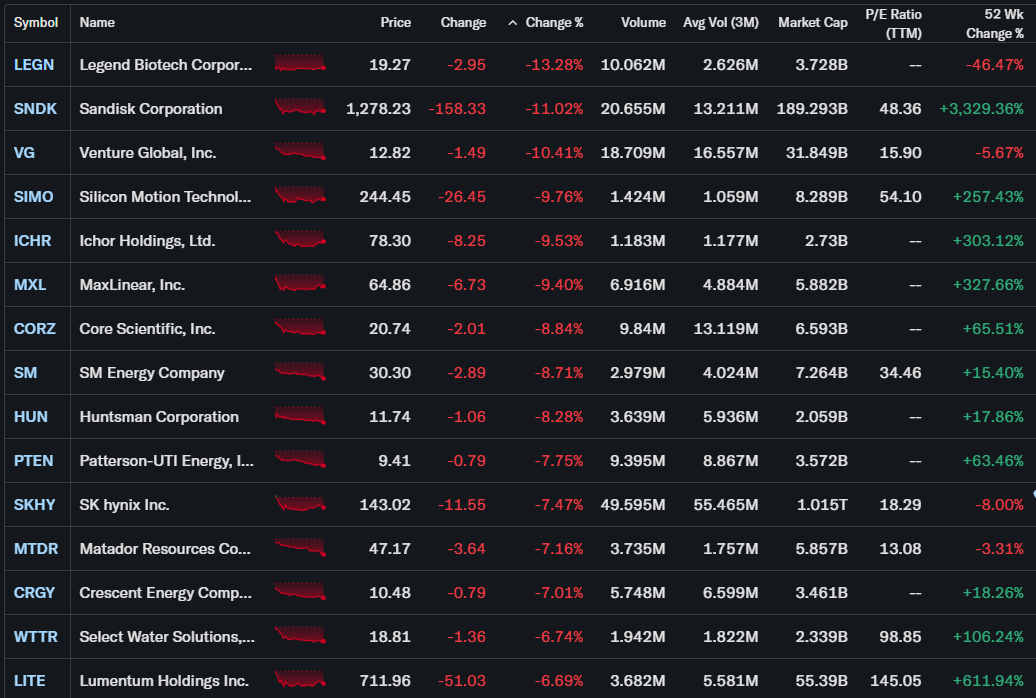The width and height of the screenshot is (1036, 698).
Task: Sort table by Volume column header
Action: [644, 22]
